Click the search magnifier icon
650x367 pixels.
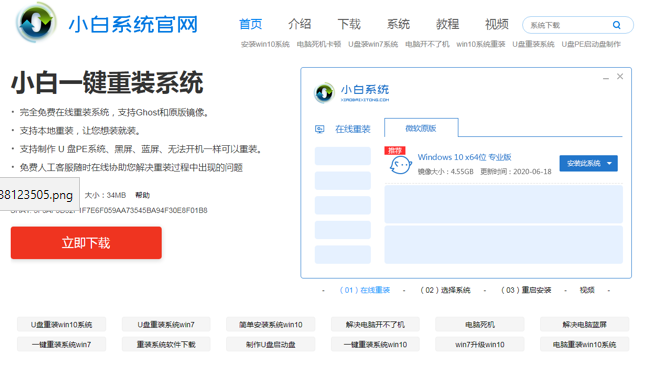(616, 25)
